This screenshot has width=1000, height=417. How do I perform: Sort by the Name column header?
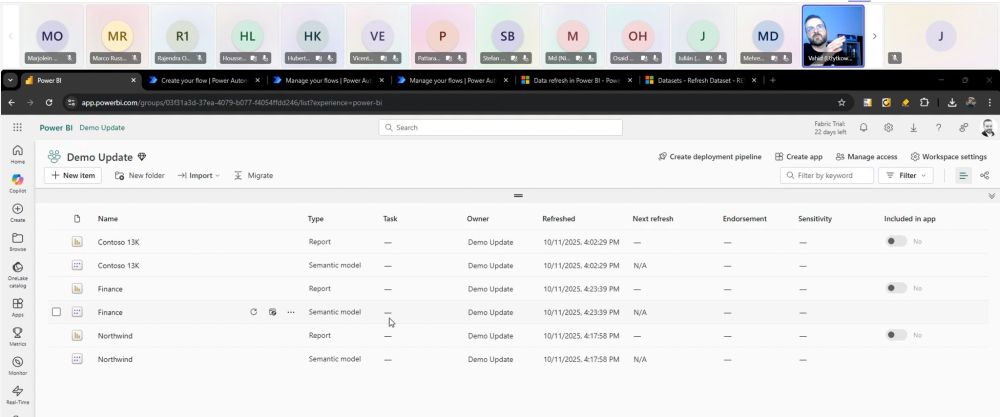click(108, 219)
